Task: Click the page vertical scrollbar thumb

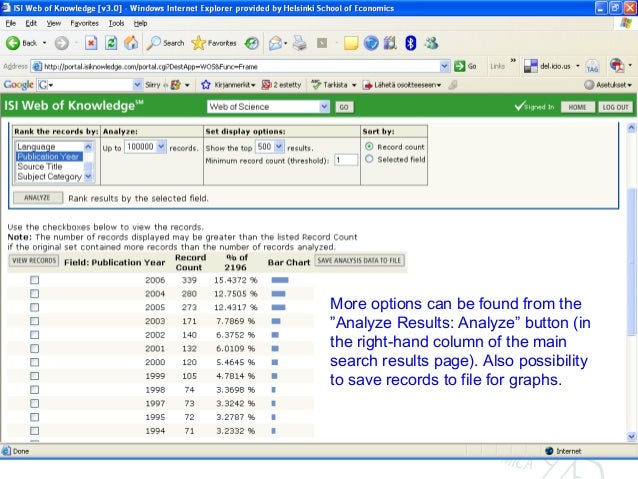Action: click(631, 262)
